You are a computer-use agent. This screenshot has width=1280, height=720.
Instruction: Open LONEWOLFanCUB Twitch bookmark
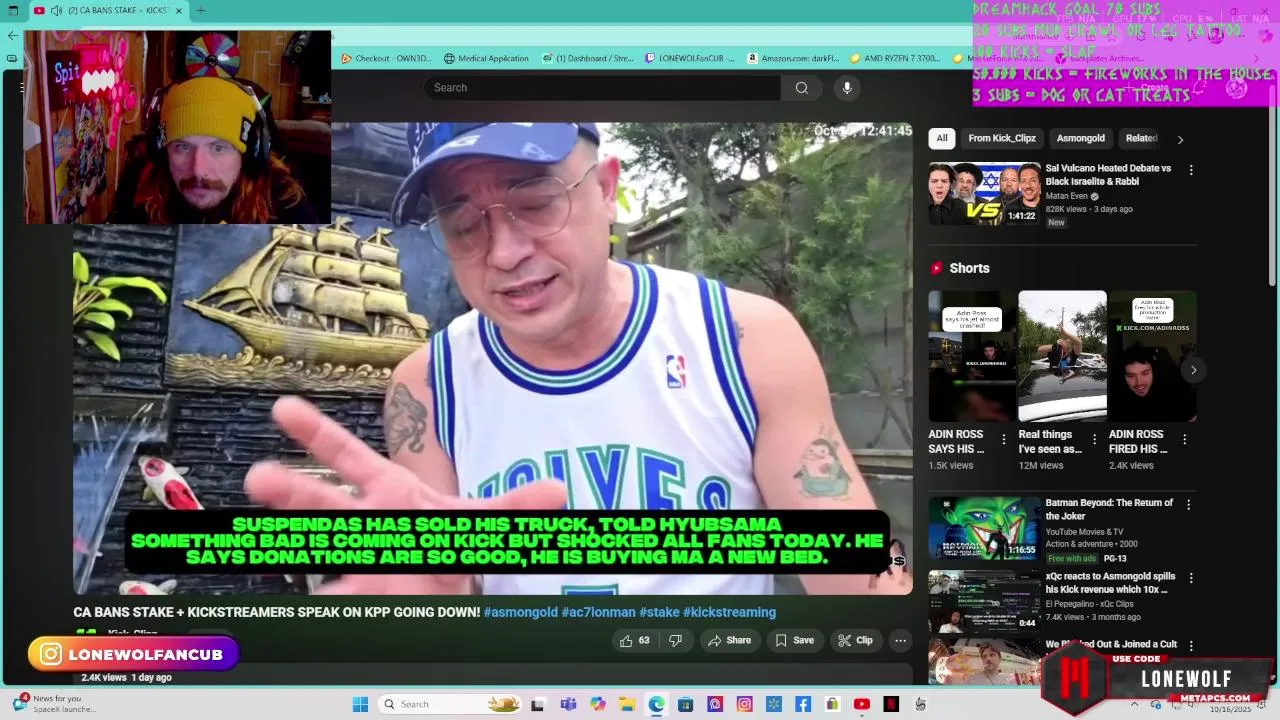[690, 59]
